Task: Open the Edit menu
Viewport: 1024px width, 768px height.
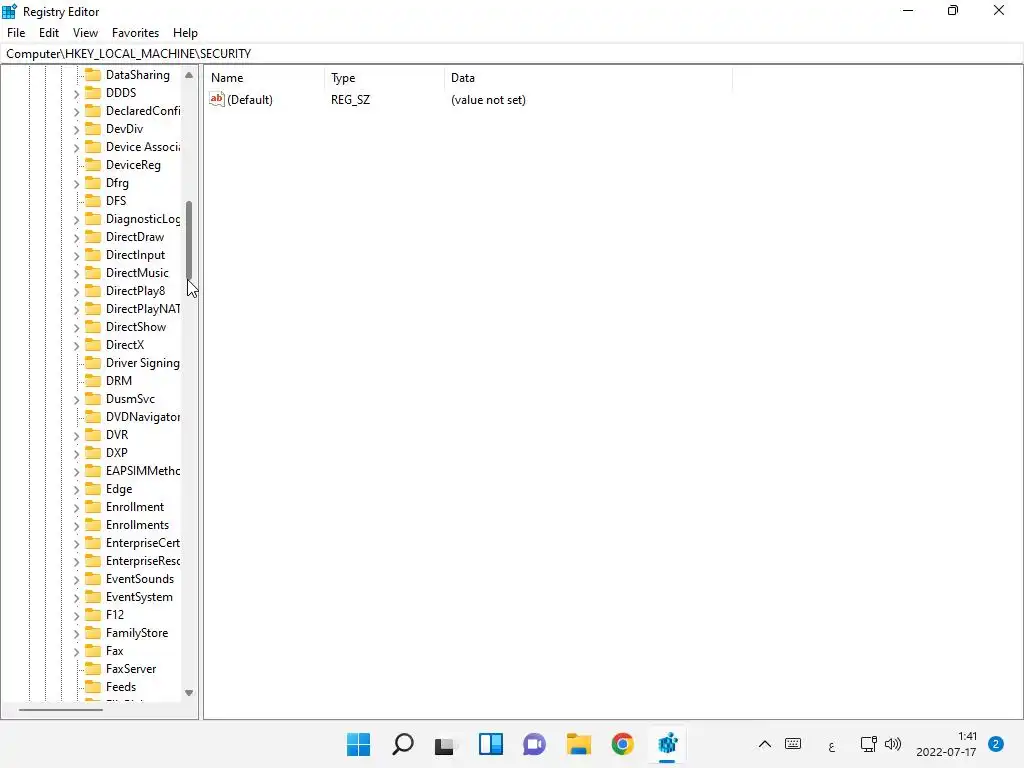Action: (49, 33)
